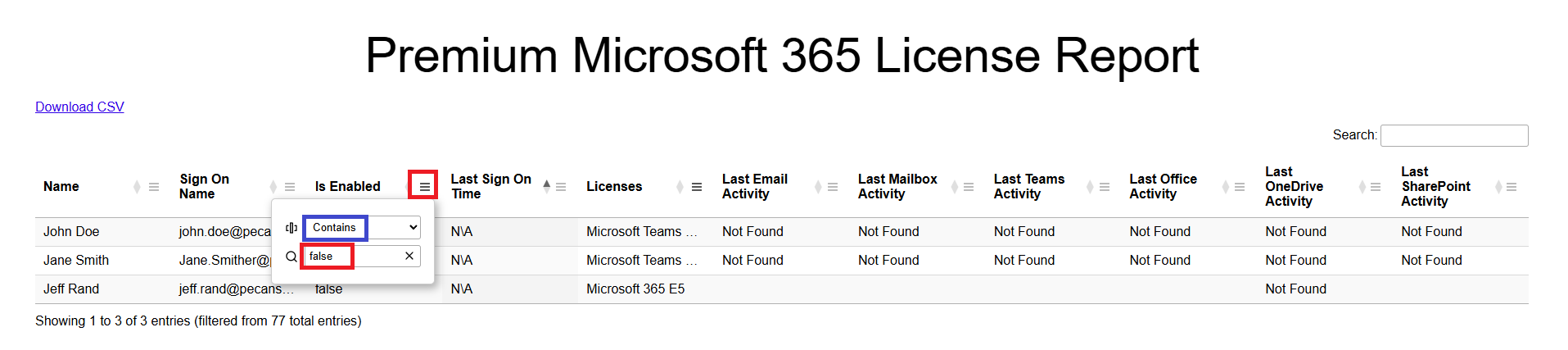Screen dimensions: 1568x350
Task: Open the Name column filter menu icon
Action: tap(153, 188)
